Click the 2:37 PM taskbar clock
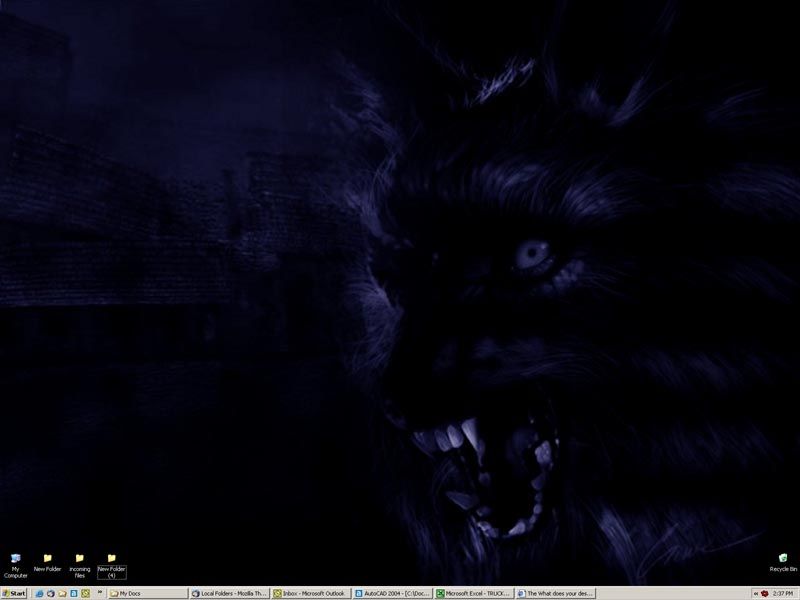The height and width of the screenshot is (600, 800). [782, 593]
